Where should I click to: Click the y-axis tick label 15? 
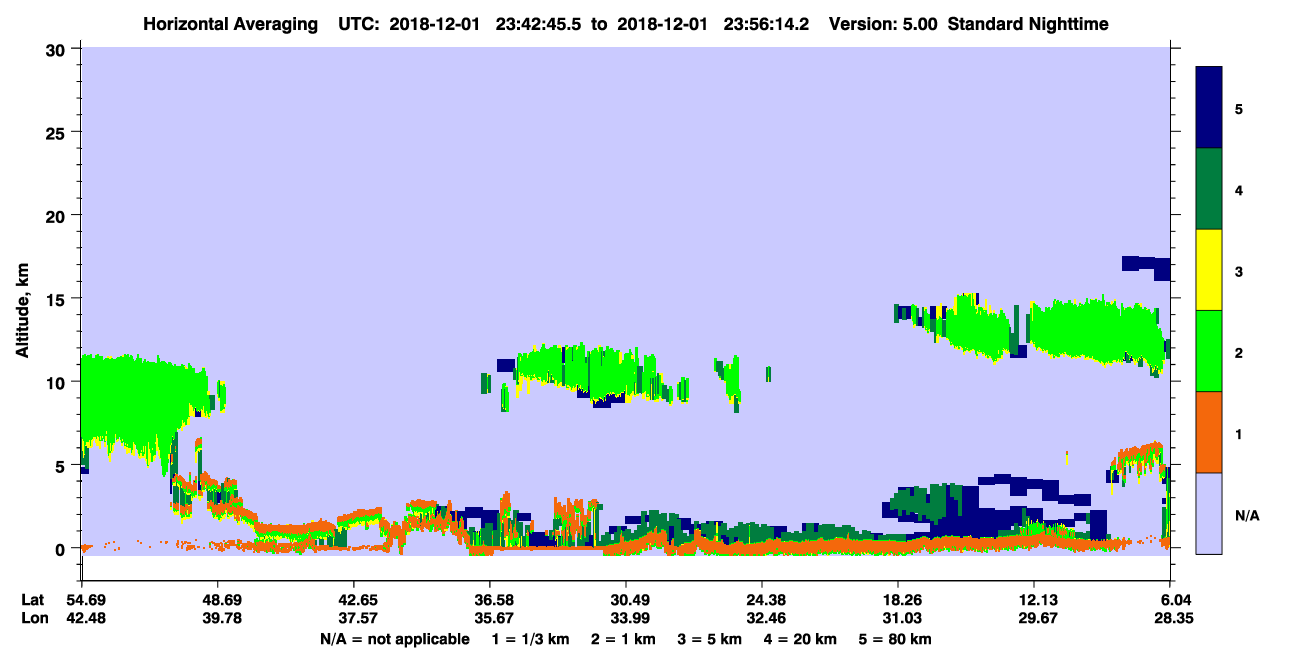pos(58,299)
